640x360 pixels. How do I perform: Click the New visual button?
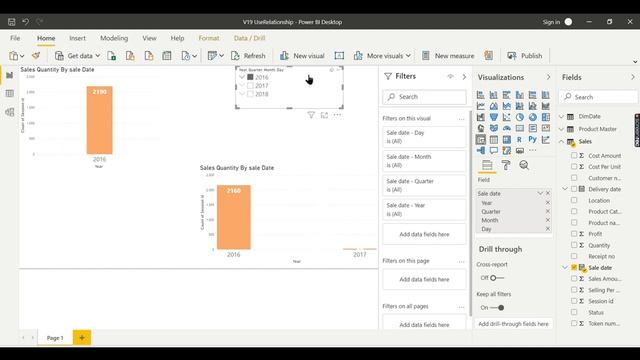(x=302, y=56)
